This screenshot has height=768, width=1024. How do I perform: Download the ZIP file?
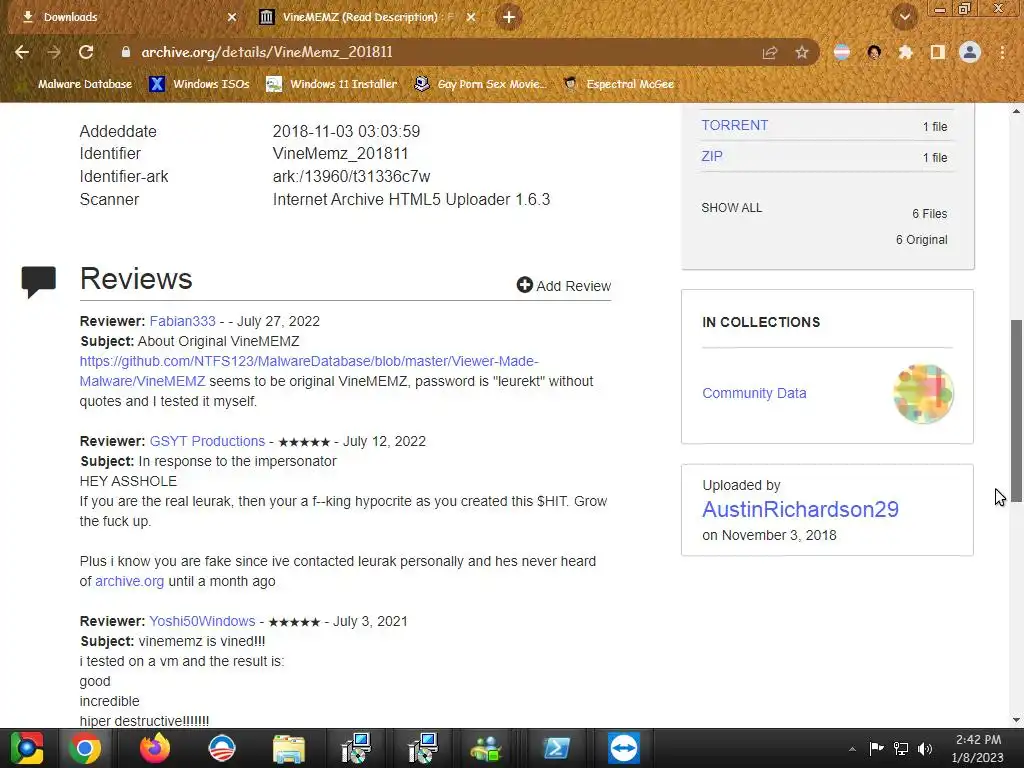click(x=712, y=157)
